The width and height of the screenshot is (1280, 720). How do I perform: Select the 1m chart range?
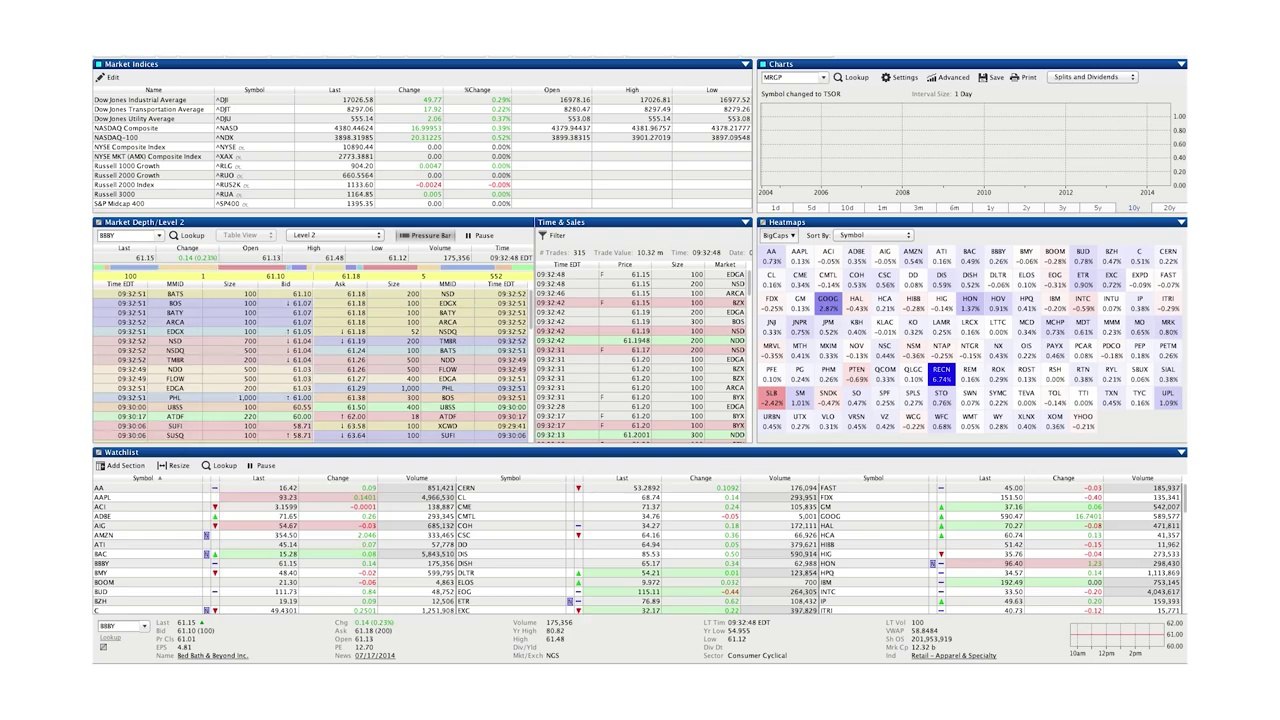click(882, 207)
